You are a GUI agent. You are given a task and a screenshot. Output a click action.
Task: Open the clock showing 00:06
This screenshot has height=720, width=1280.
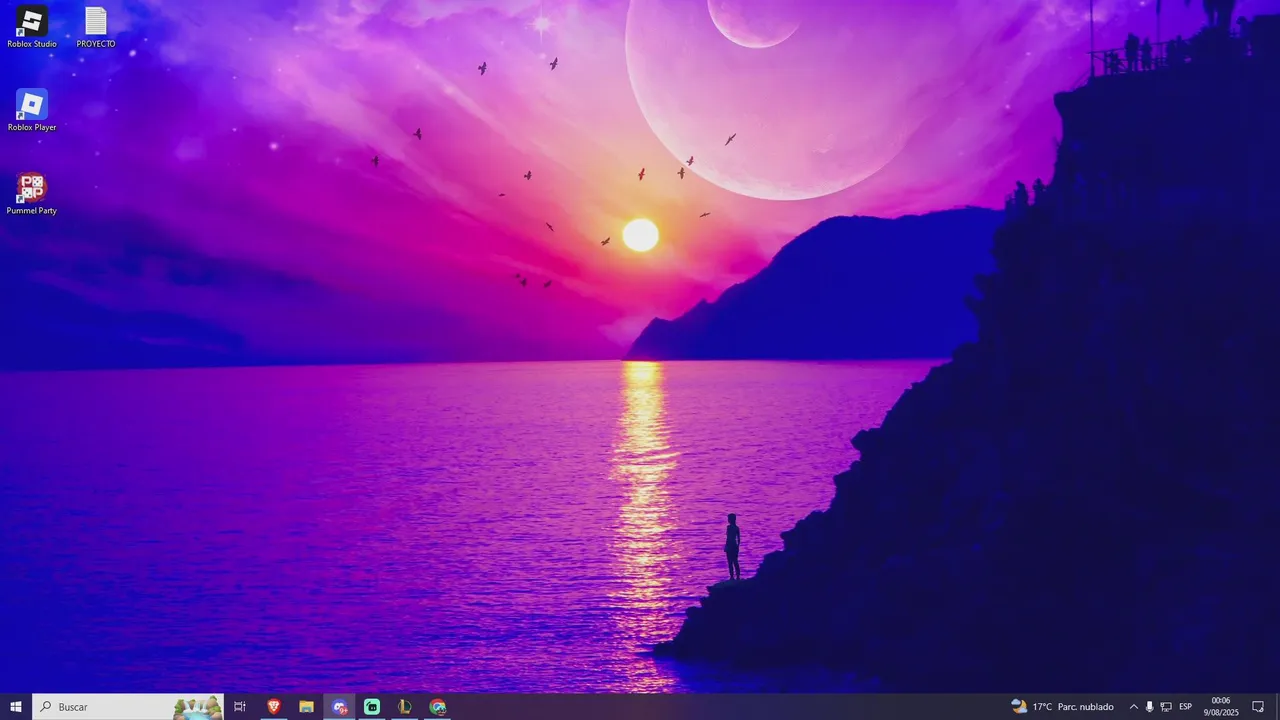click(x=1221, y=707)
